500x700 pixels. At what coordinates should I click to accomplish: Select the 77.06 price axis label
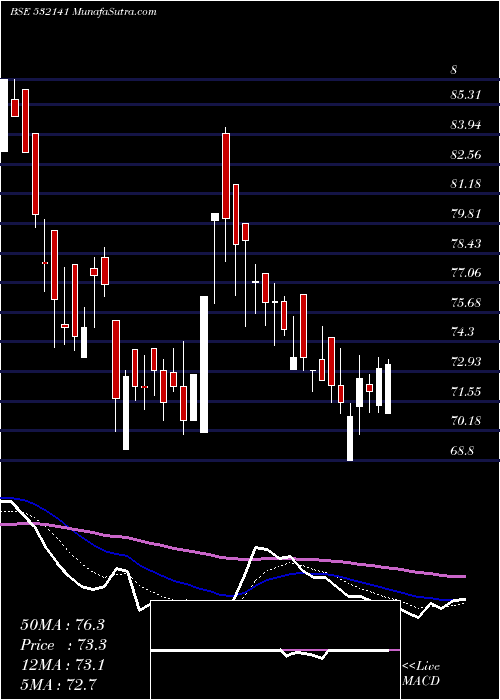pos(467,272)
